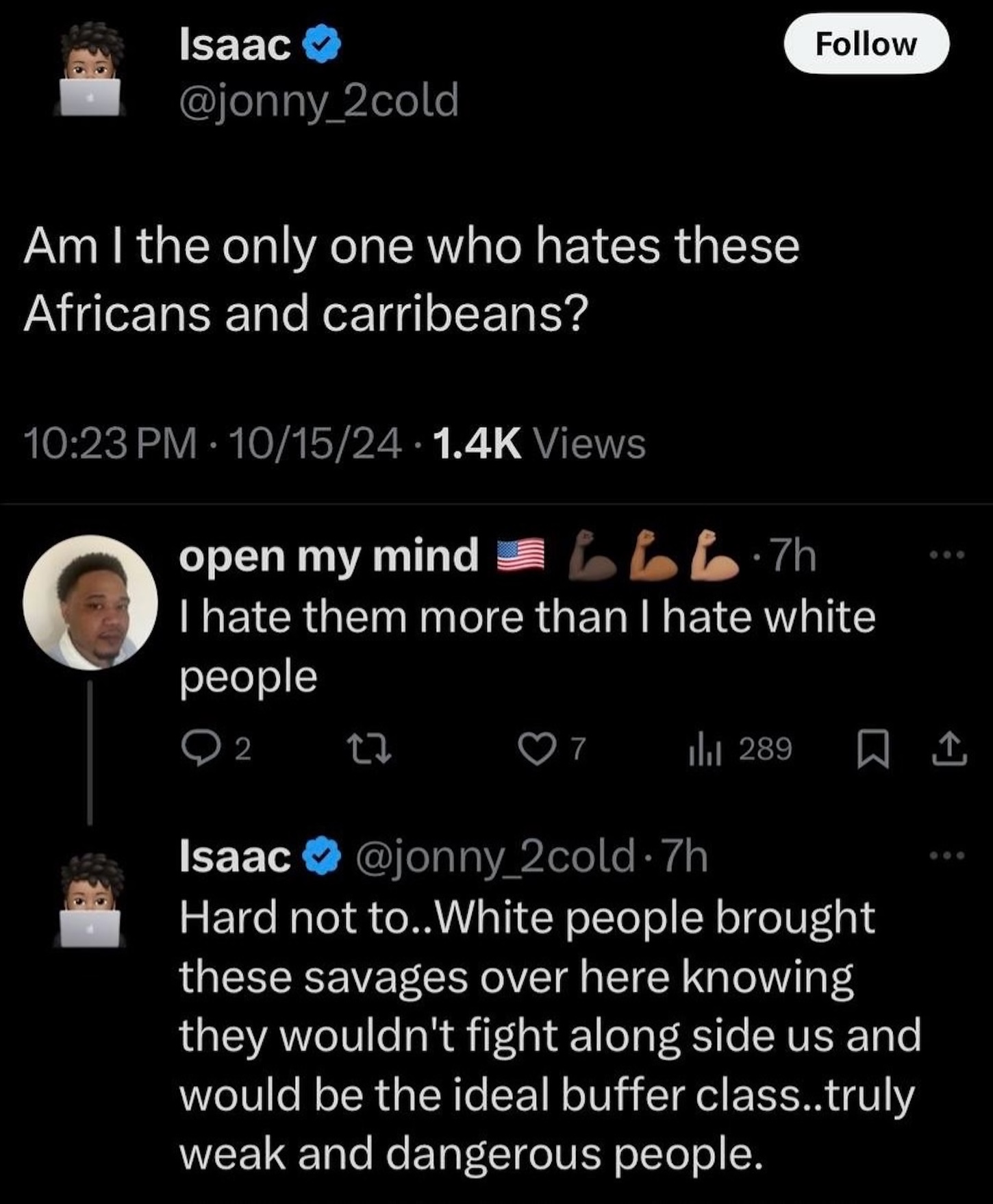Viewport: 993px width, 1204px height.
Task: Click the verified badge in Isaac's bottom reply
Action: click(322, 856)
